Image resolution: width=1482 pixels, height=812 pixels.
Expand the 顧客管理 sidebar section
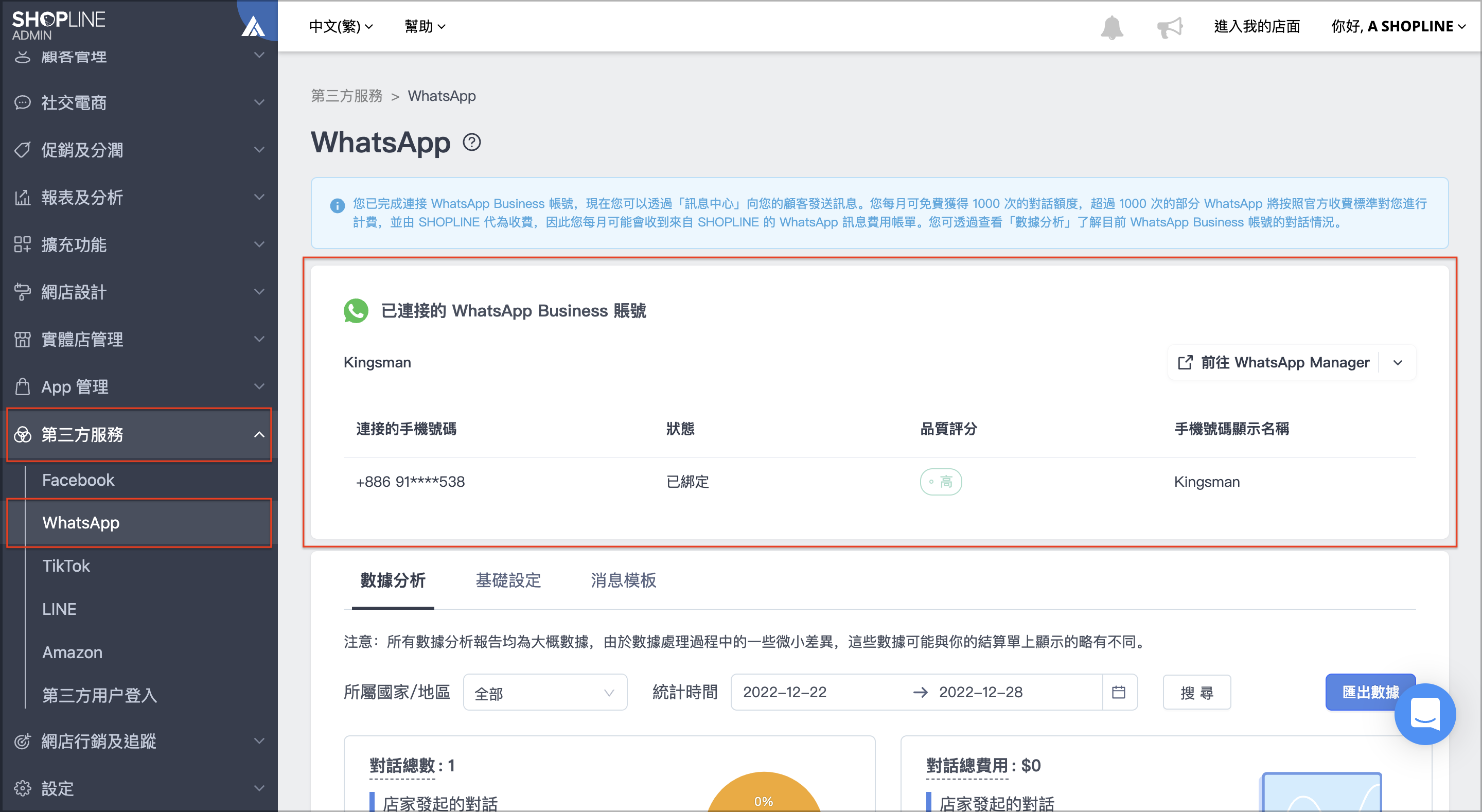click(x=259, y=55)
